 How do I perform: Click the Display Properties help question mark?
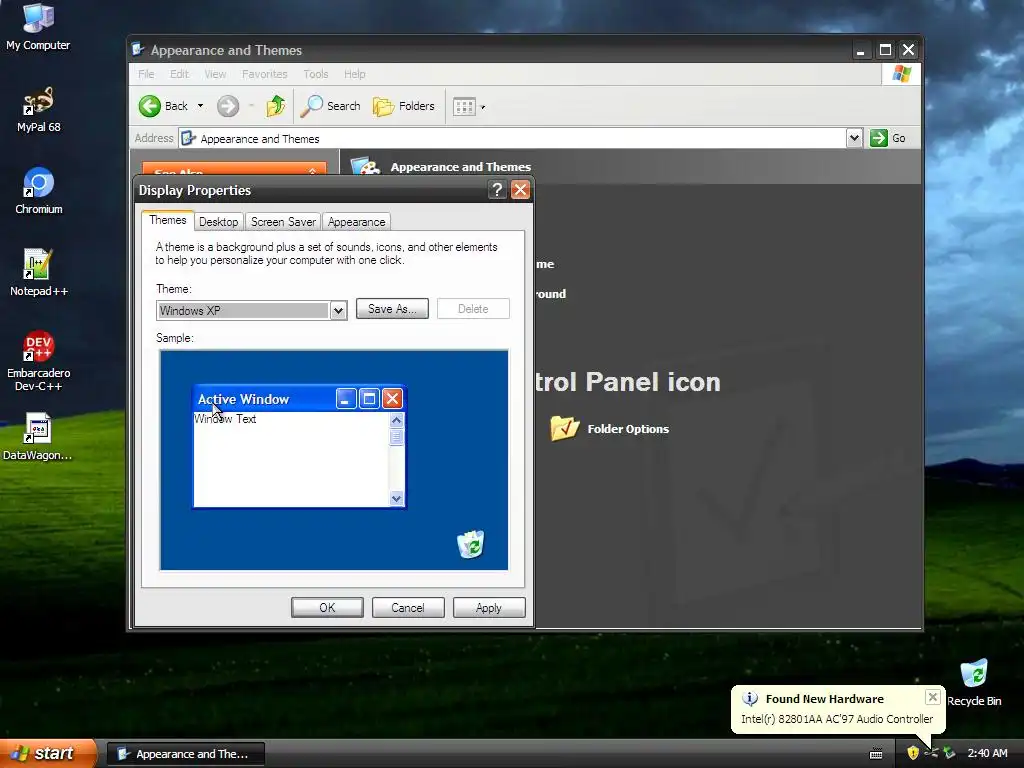pos(497,190)
